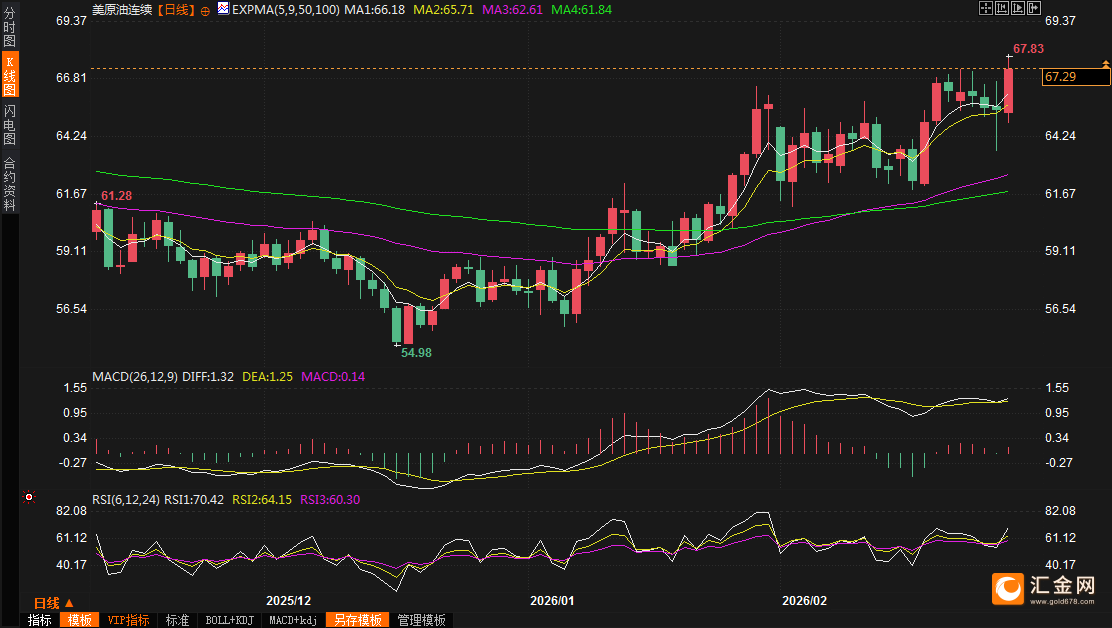Click the 另存模板 button
Image resolution: width=1112 pixels, height=628 pixels.
[x=358, y=620]
